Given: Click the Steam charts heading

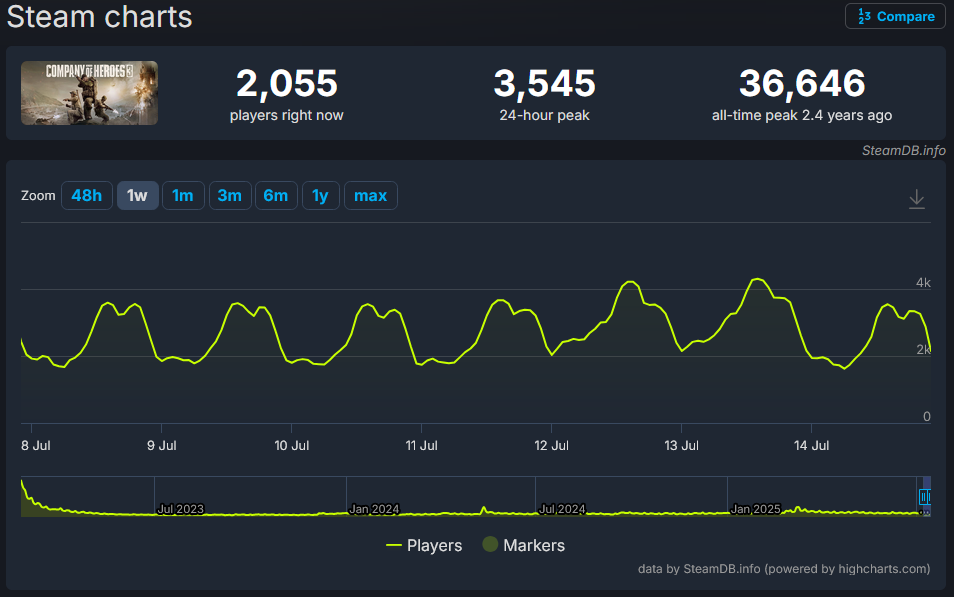Looking at the screenshot, I should [x=99, y=16].
